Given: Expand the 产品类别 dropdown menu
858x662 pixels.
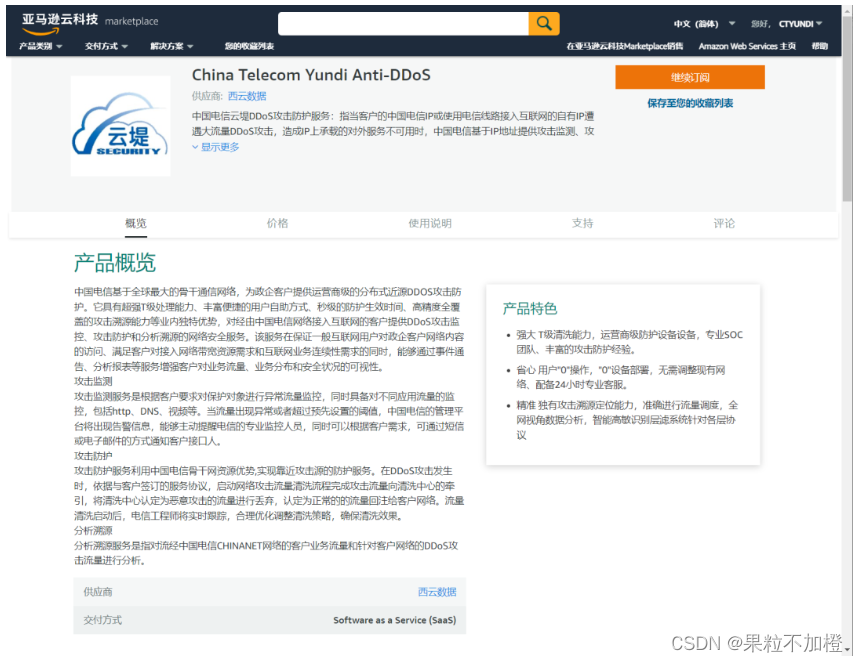Looking at the screenshot, I should click(41, 47).
